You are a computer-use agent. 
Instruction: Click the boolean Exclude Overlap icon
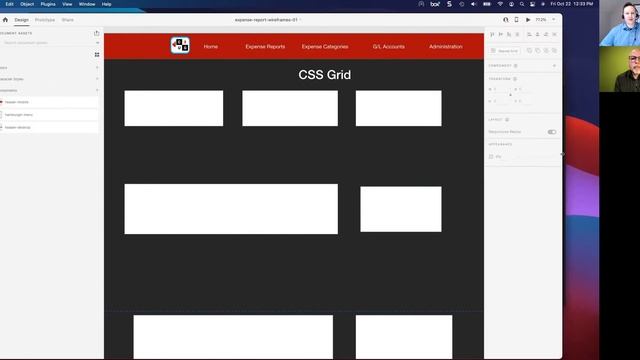pyautogui.click(x=554, y=51)
